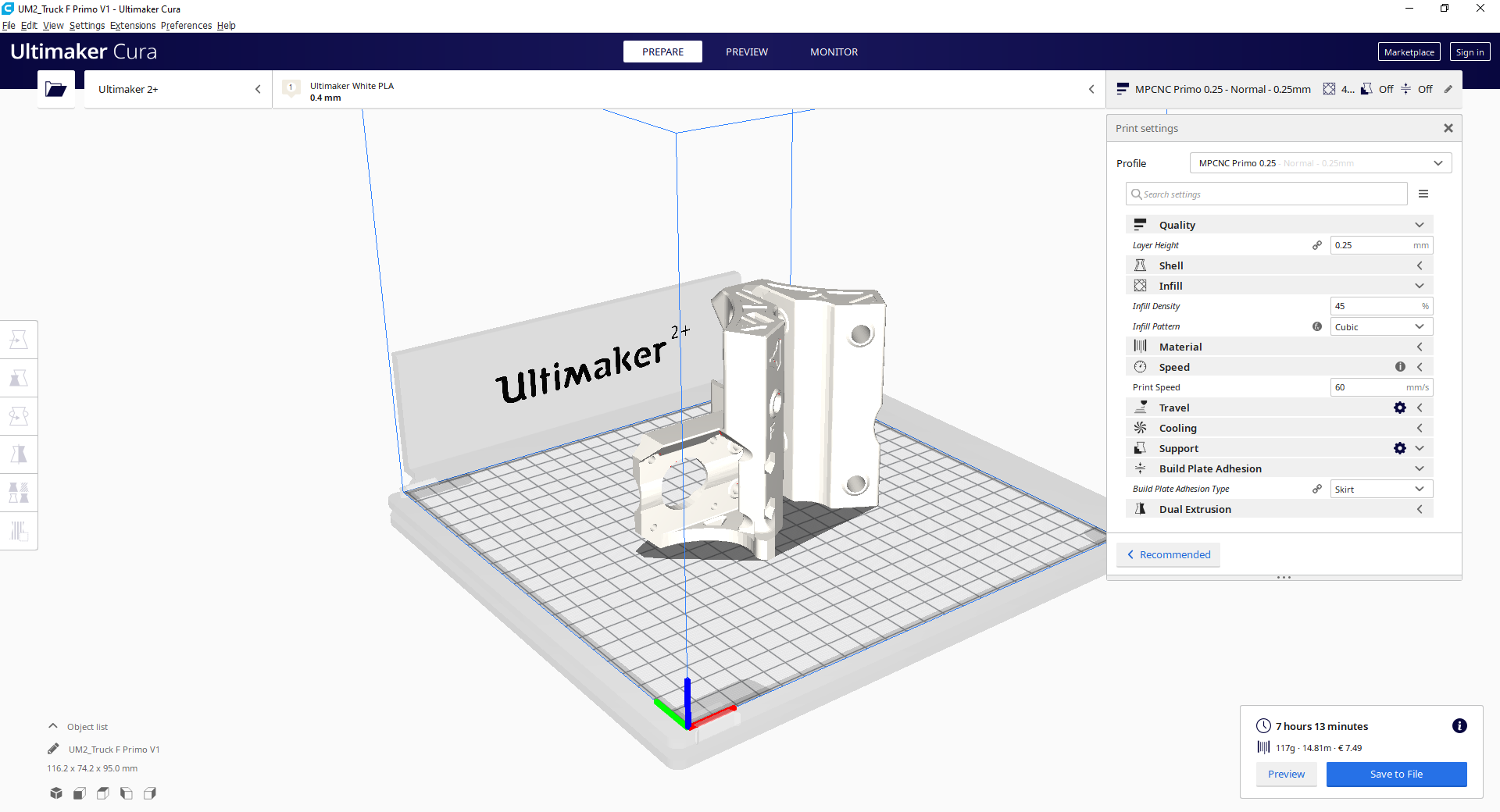Select the Scale tool in left toolbar
The height and width of the screenshot is (812, 1500).
(x=19, y=378)
